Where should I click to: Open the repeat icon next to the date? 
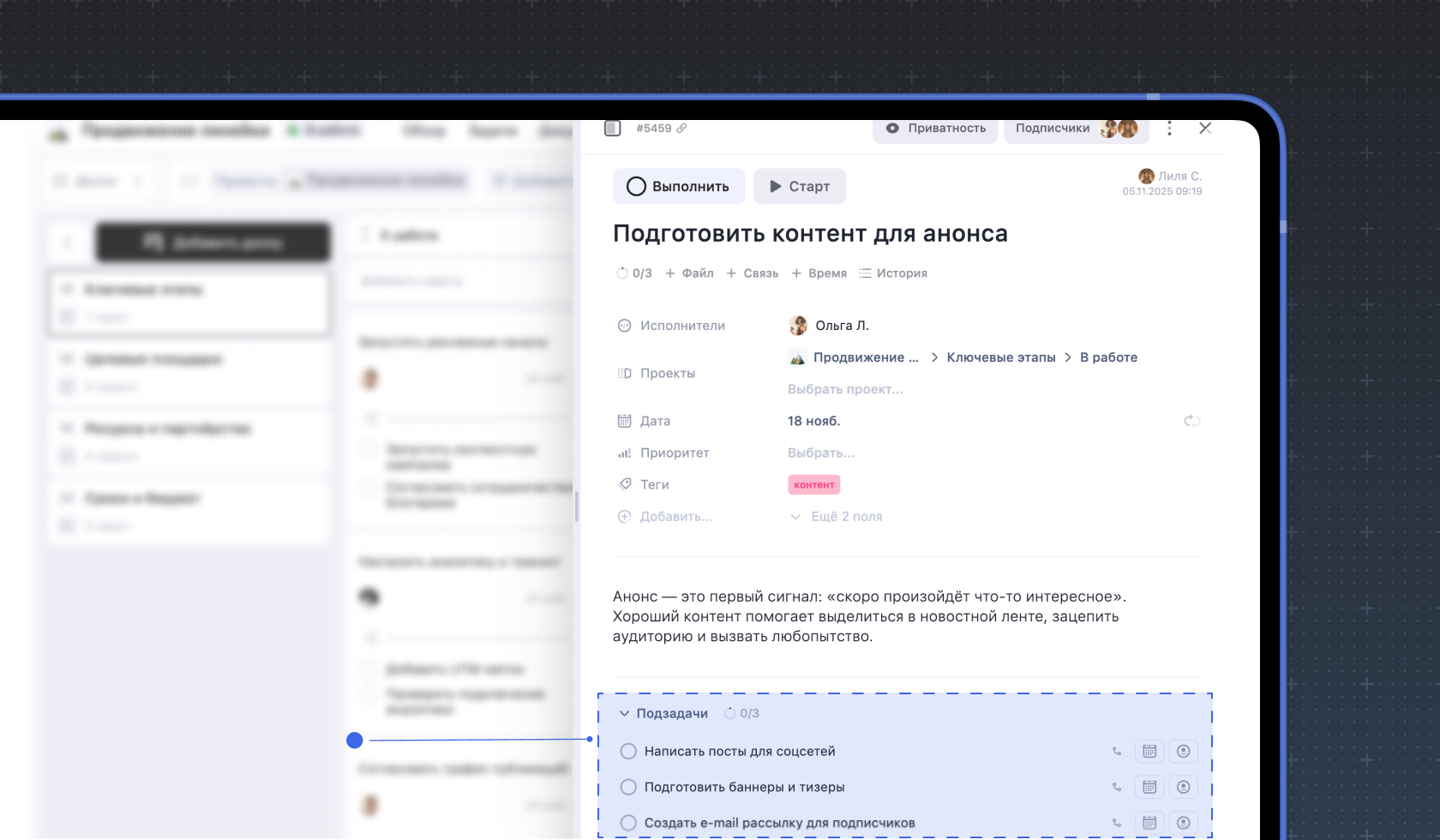[x=1191, y=421]
